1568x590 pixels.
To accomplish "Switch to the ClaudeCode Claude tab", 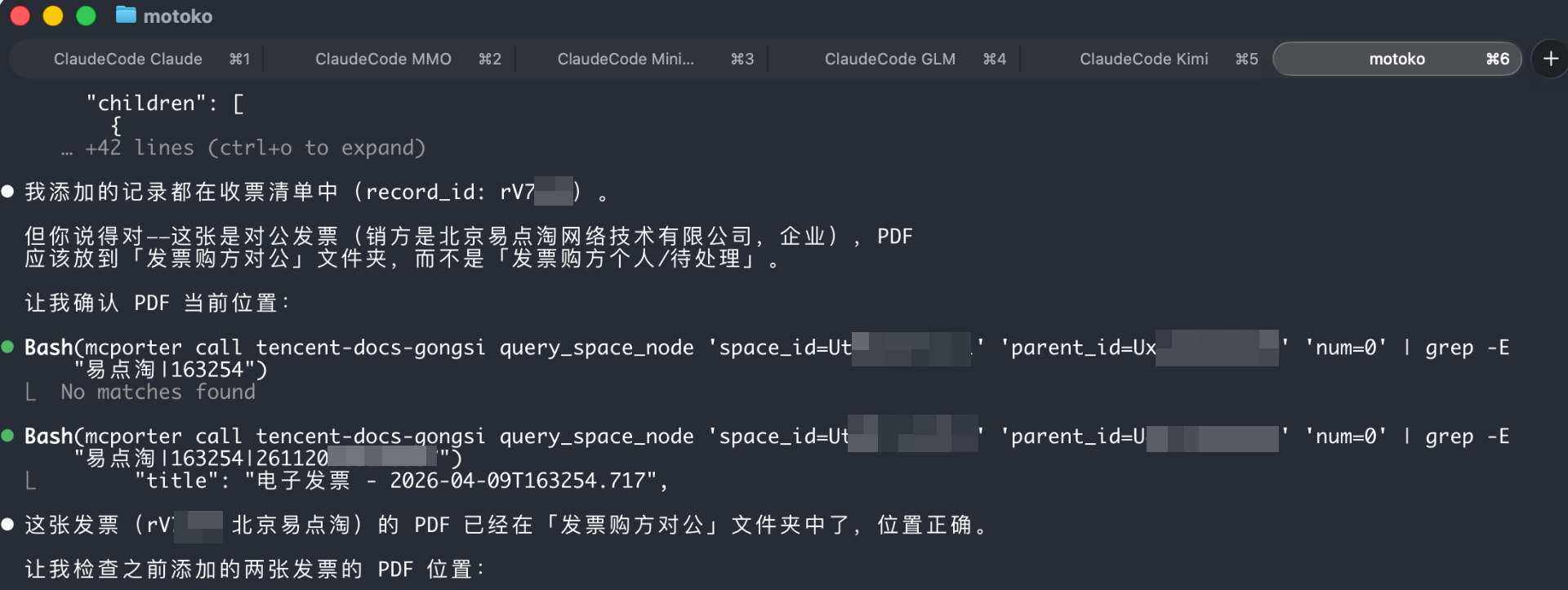I will pyautogui.click(x=128, y=59).
